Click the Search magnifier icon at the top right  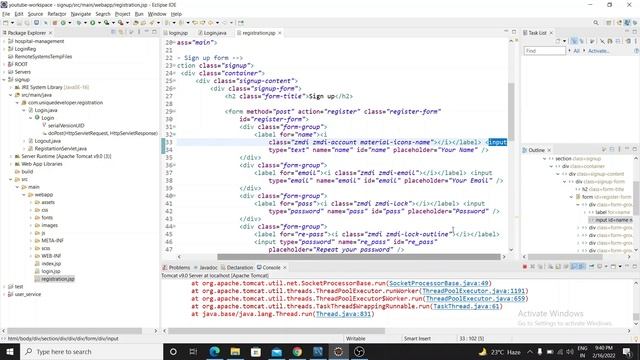pos(596,23)
